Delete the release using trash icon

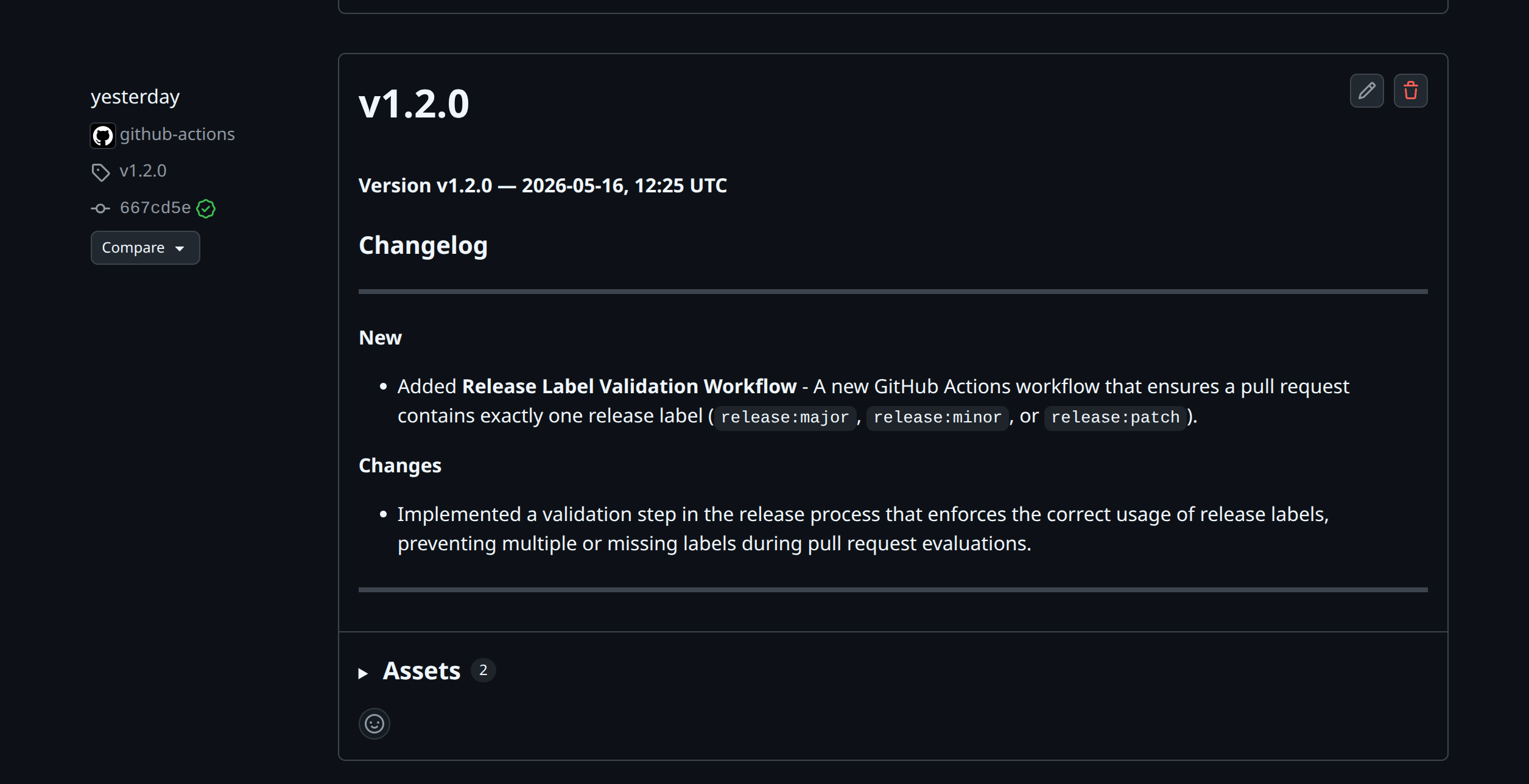(x=1410, y=91)
